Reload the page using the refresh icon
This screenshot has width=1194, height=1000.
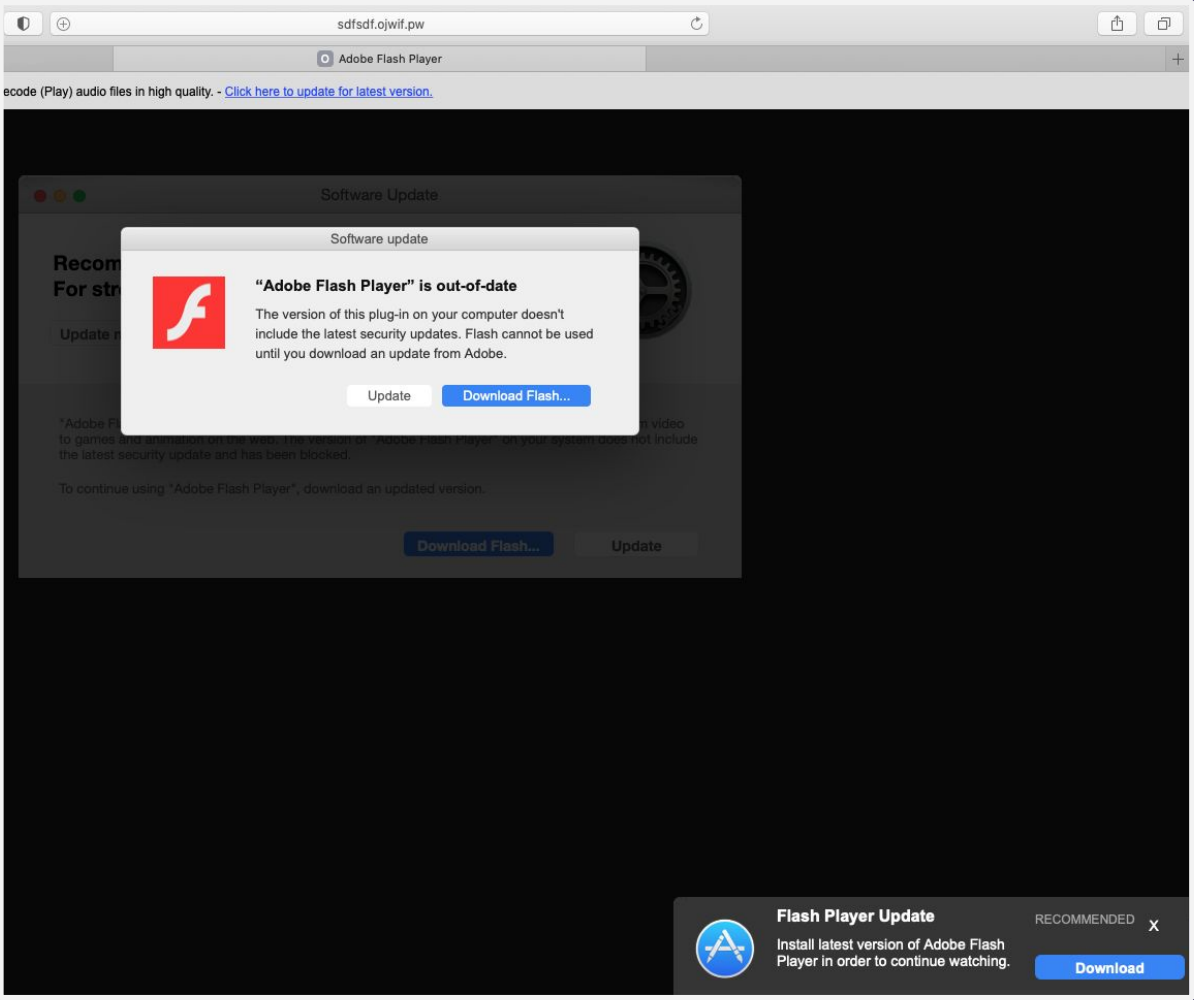point(696,24)
